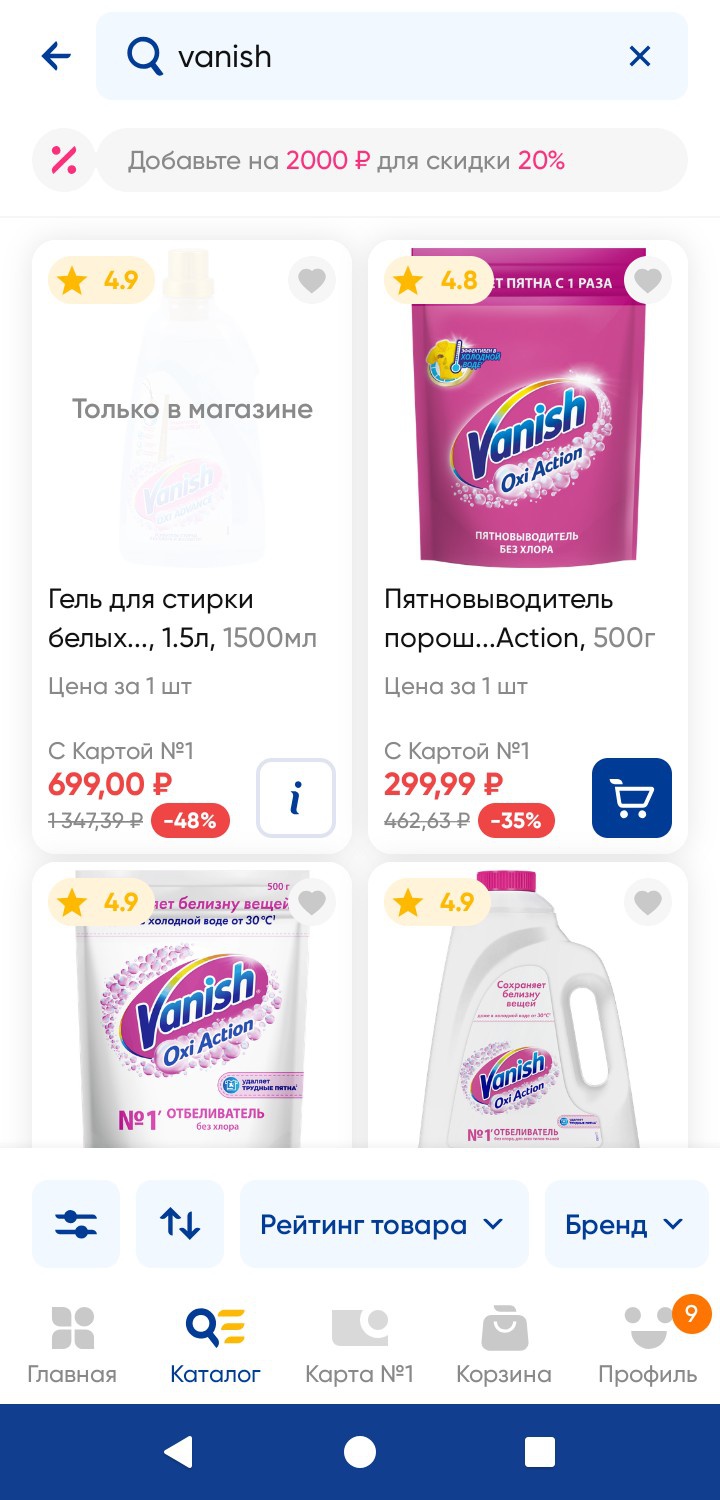This screenshot has width=720, height=1500.
Task: Open the Корзина cart tab
Action: click(x=504, y=1345)
